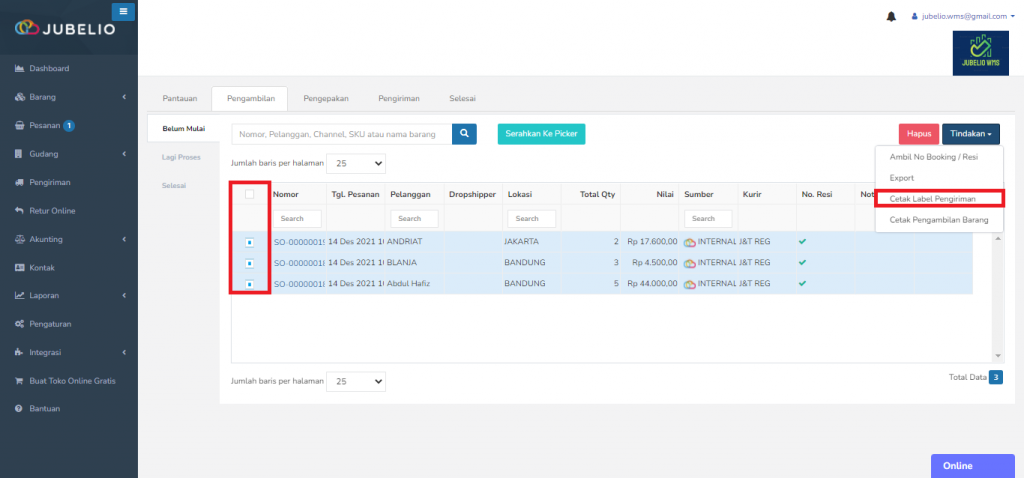This screenshot has height=478, width=1024.
Task: Switch to the Pengambilan tab
Action: tap(249, 99)
